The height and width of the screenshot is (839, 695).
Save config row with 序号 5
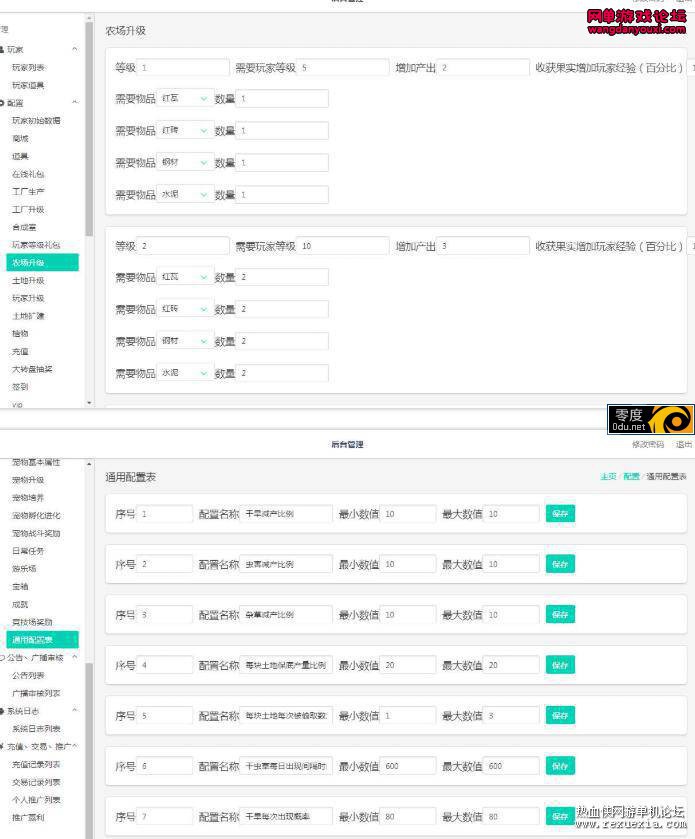560,715
